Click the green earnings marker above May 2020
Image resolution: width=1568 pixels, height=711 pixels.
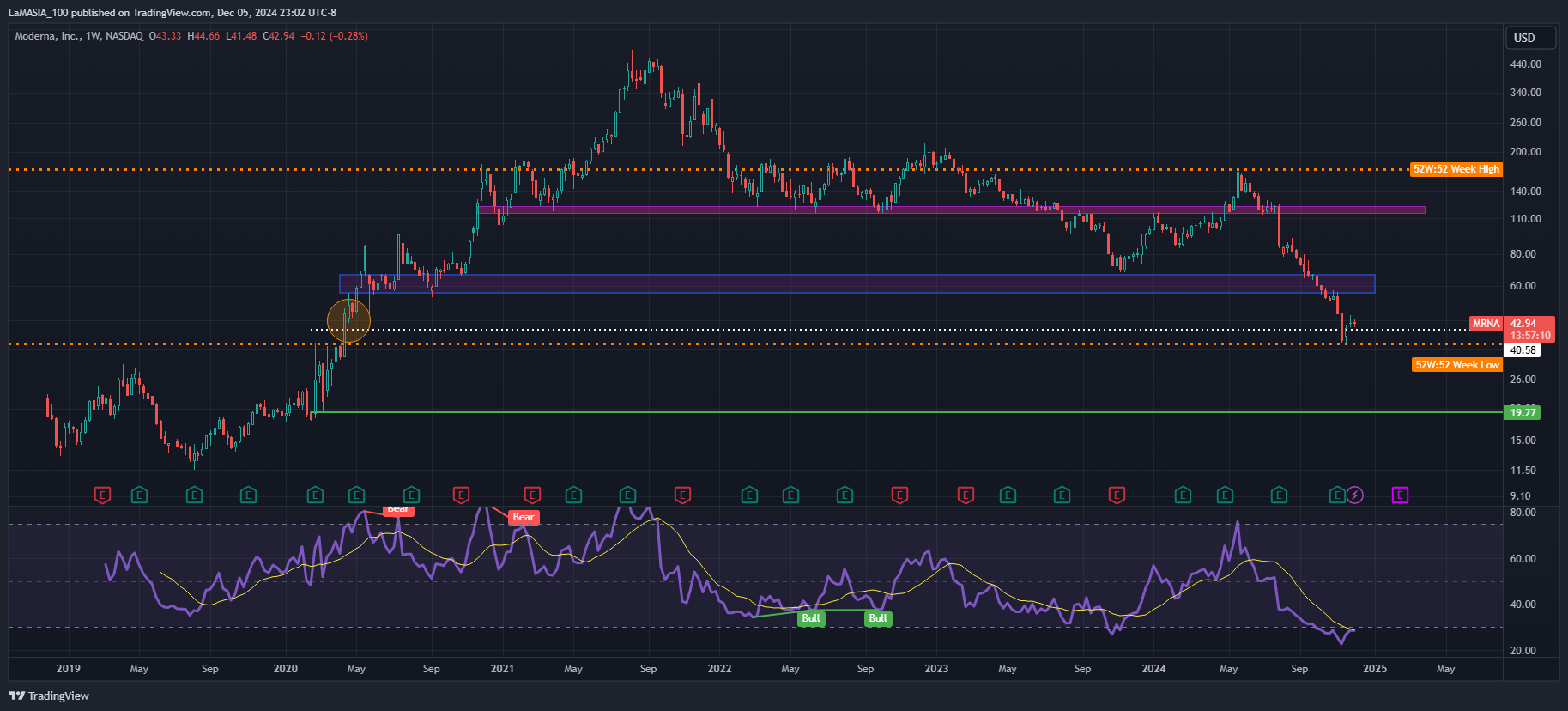pos(356,495)
